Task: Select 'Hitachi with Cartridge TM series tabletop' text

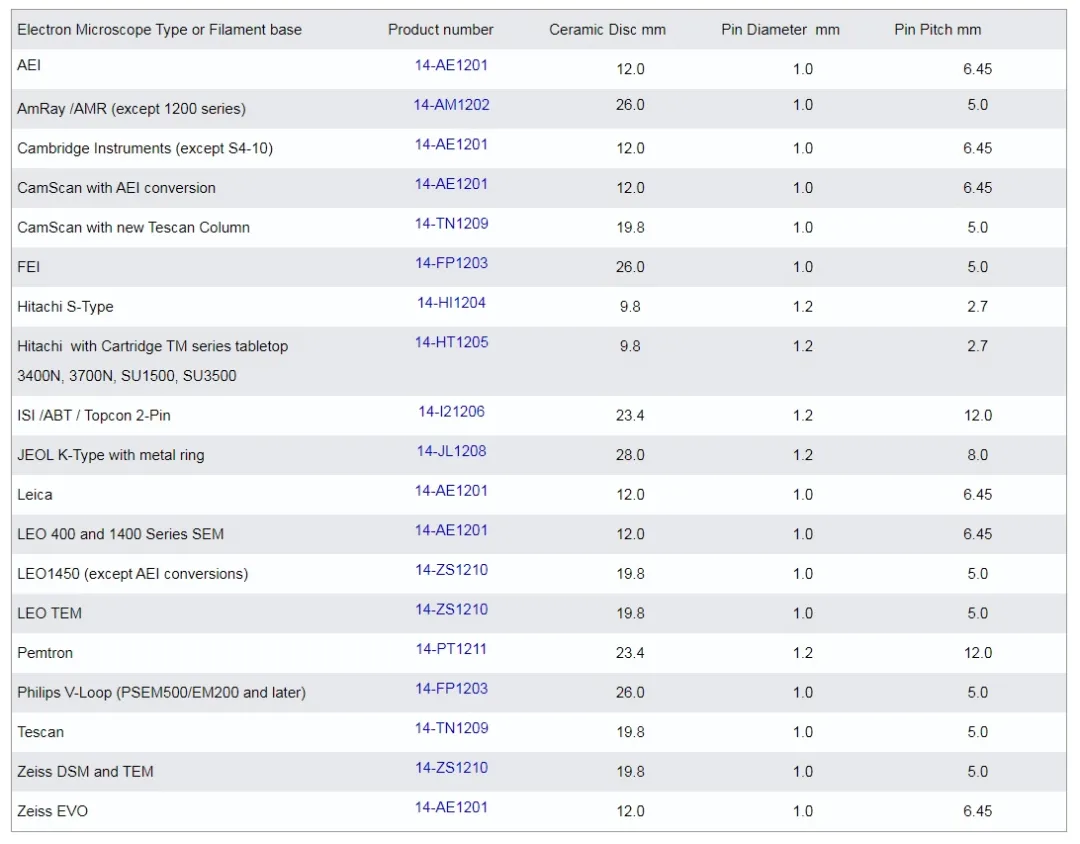Action: 152,347
